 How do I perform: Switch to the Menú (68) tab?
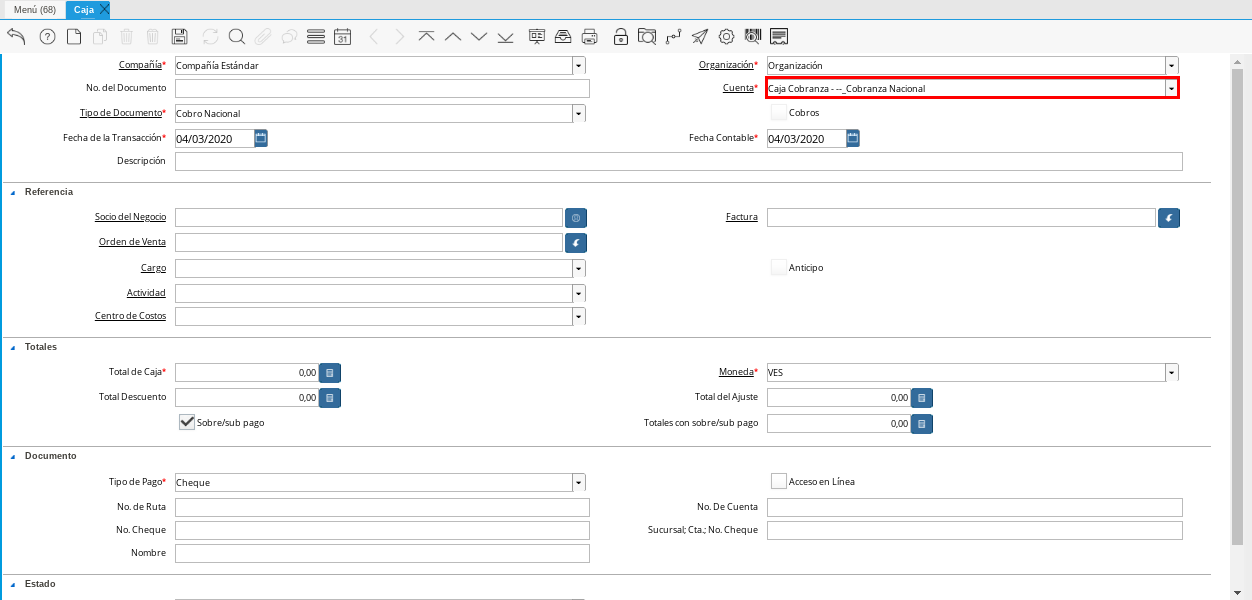(x=34, y=9)
